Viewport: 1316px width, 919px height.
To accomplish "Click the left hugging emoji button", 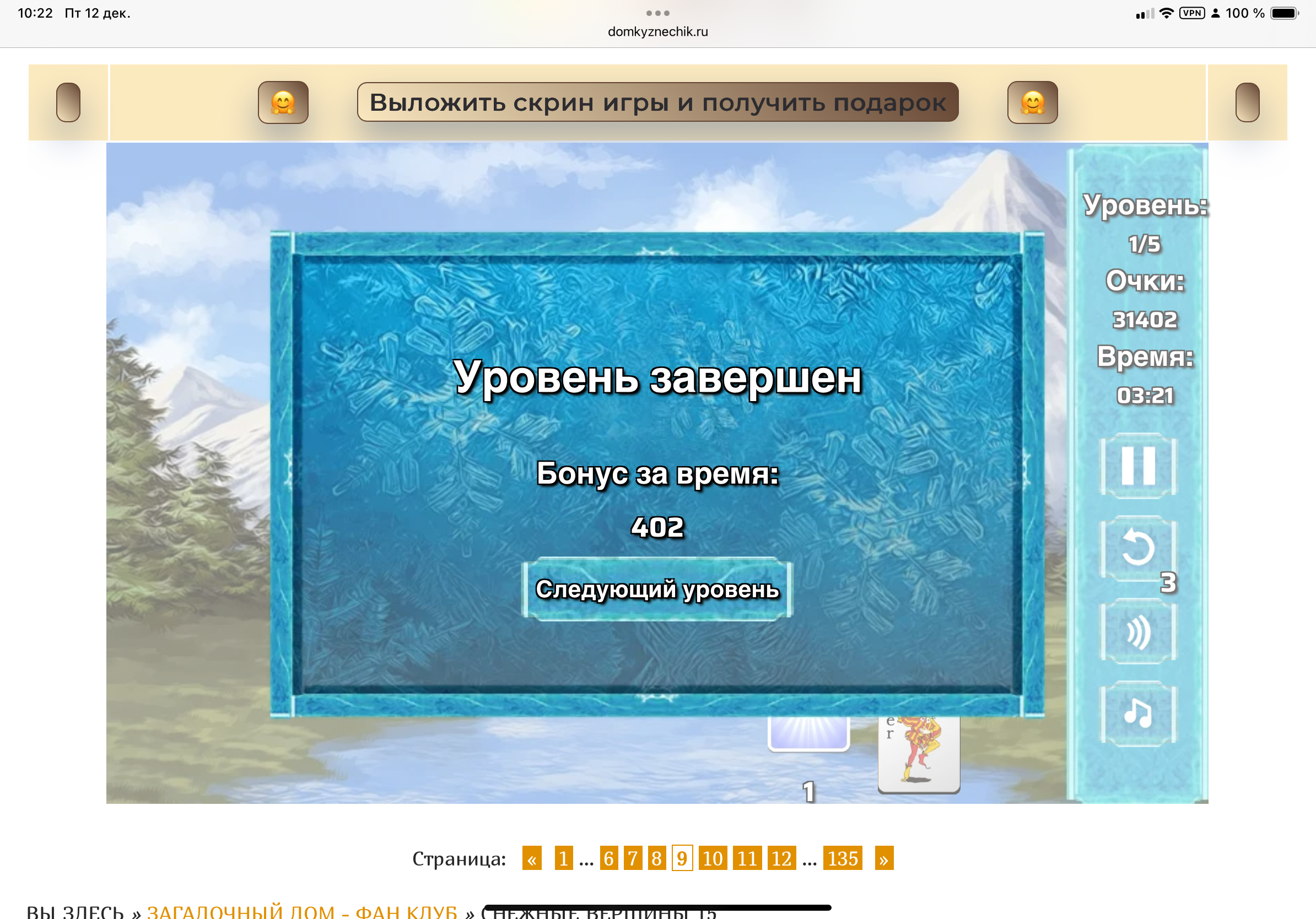I will [283, 102].
